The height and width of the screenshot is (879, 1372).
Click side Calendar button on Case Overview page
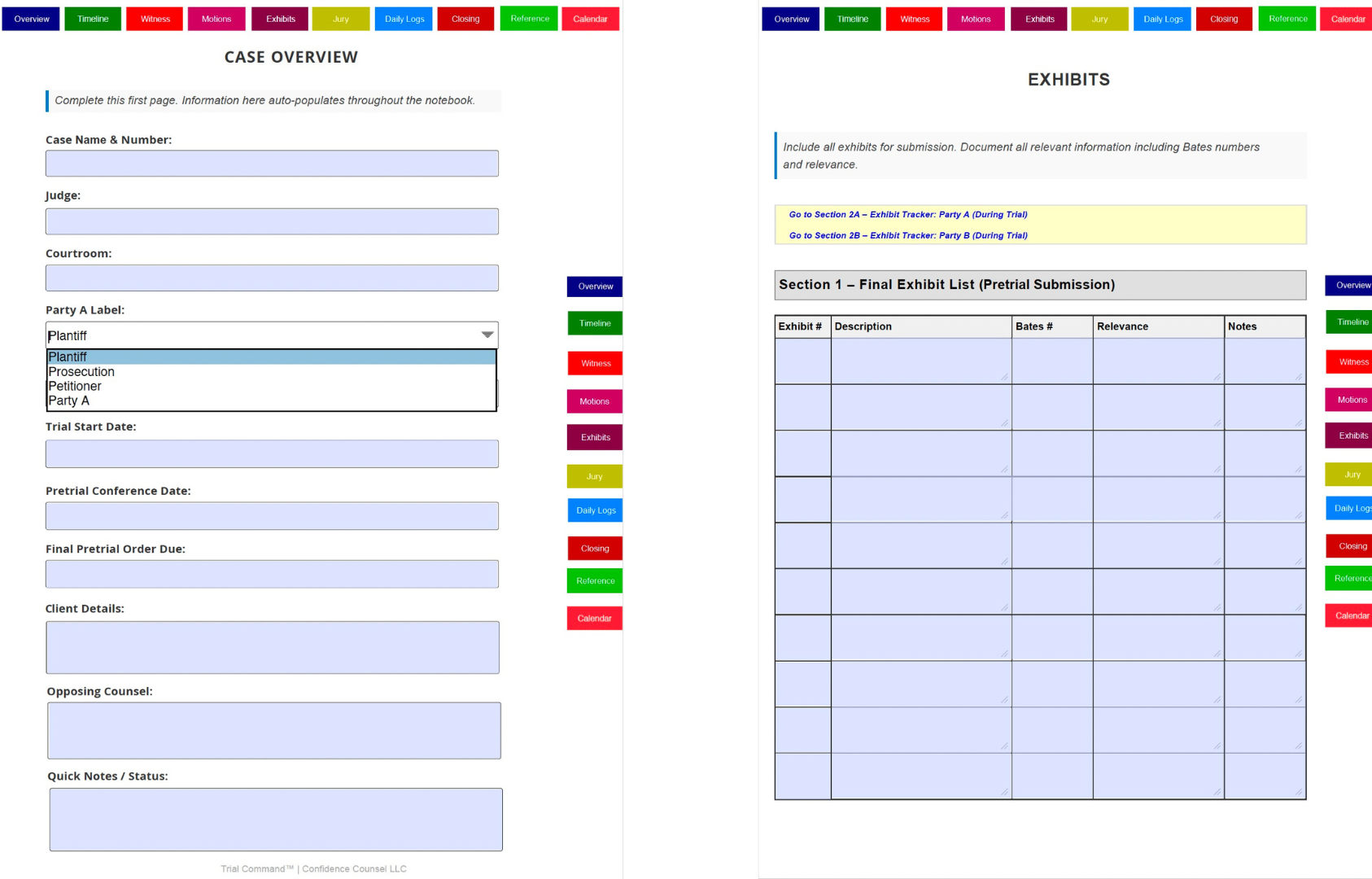pos(595,619)
